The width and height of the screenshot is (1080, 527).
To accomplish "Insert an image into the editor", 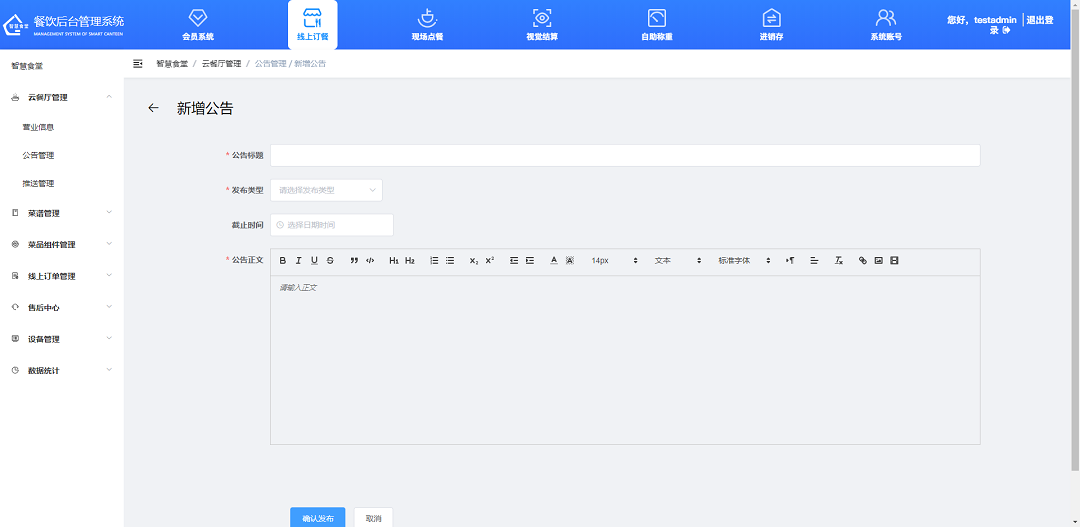I will coord(878,260).
